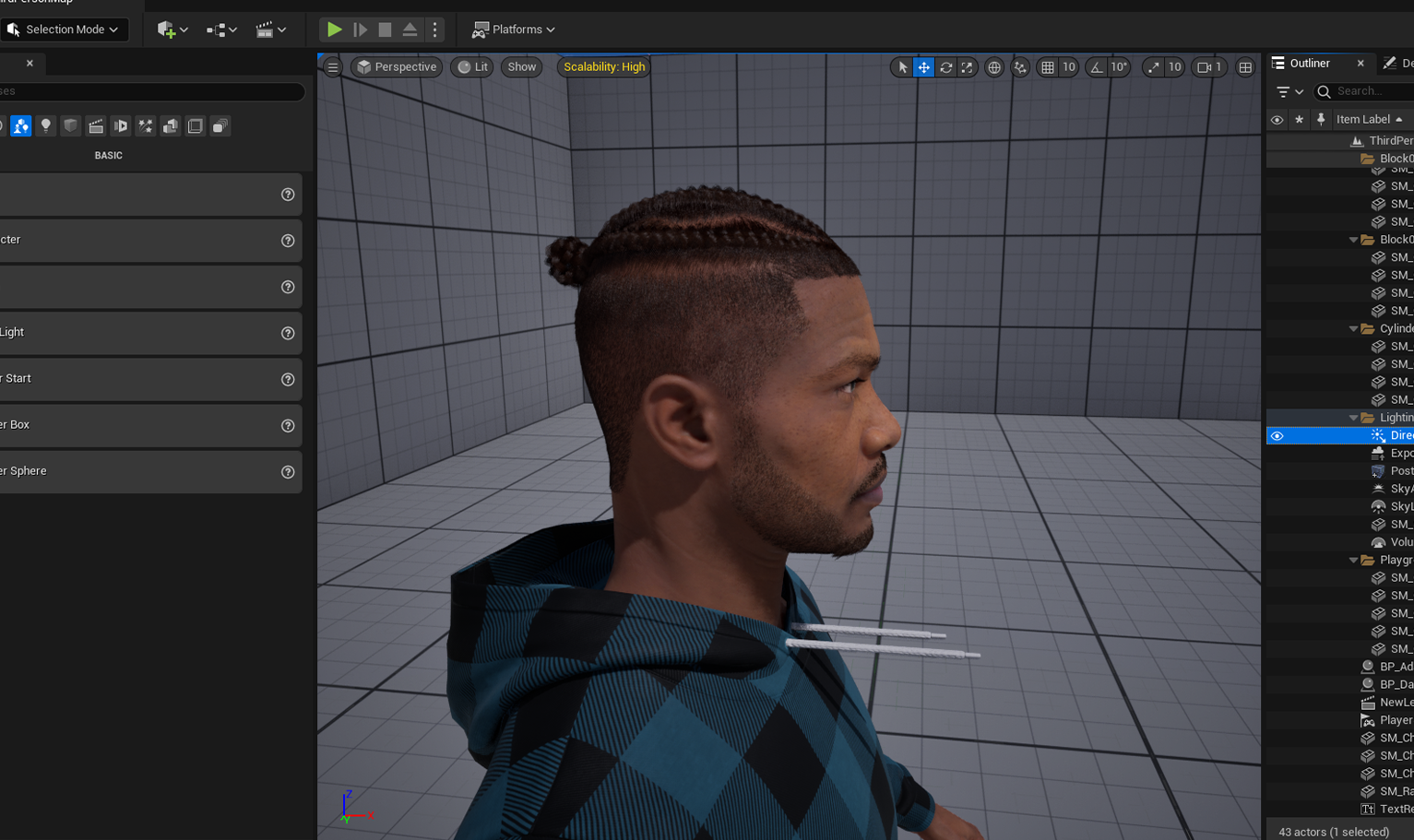Select the Volumes category icon
1414x840 pixels.
[x=195, y=126]
